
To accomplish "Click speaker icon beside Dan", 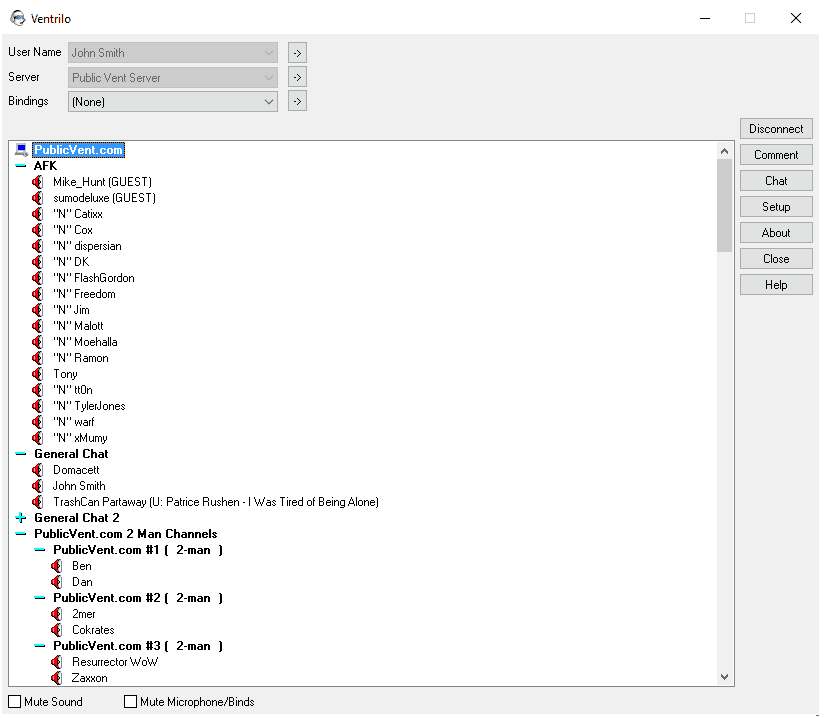I will pyautogui.click(x=56, y=582).
